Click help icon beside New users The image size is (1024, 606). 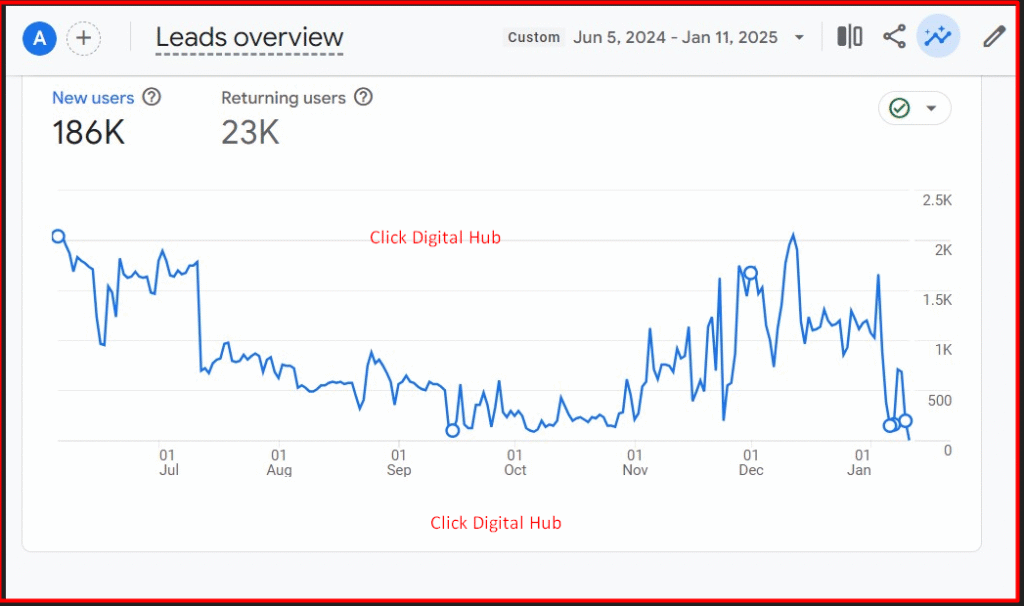(x=152, y=97)
